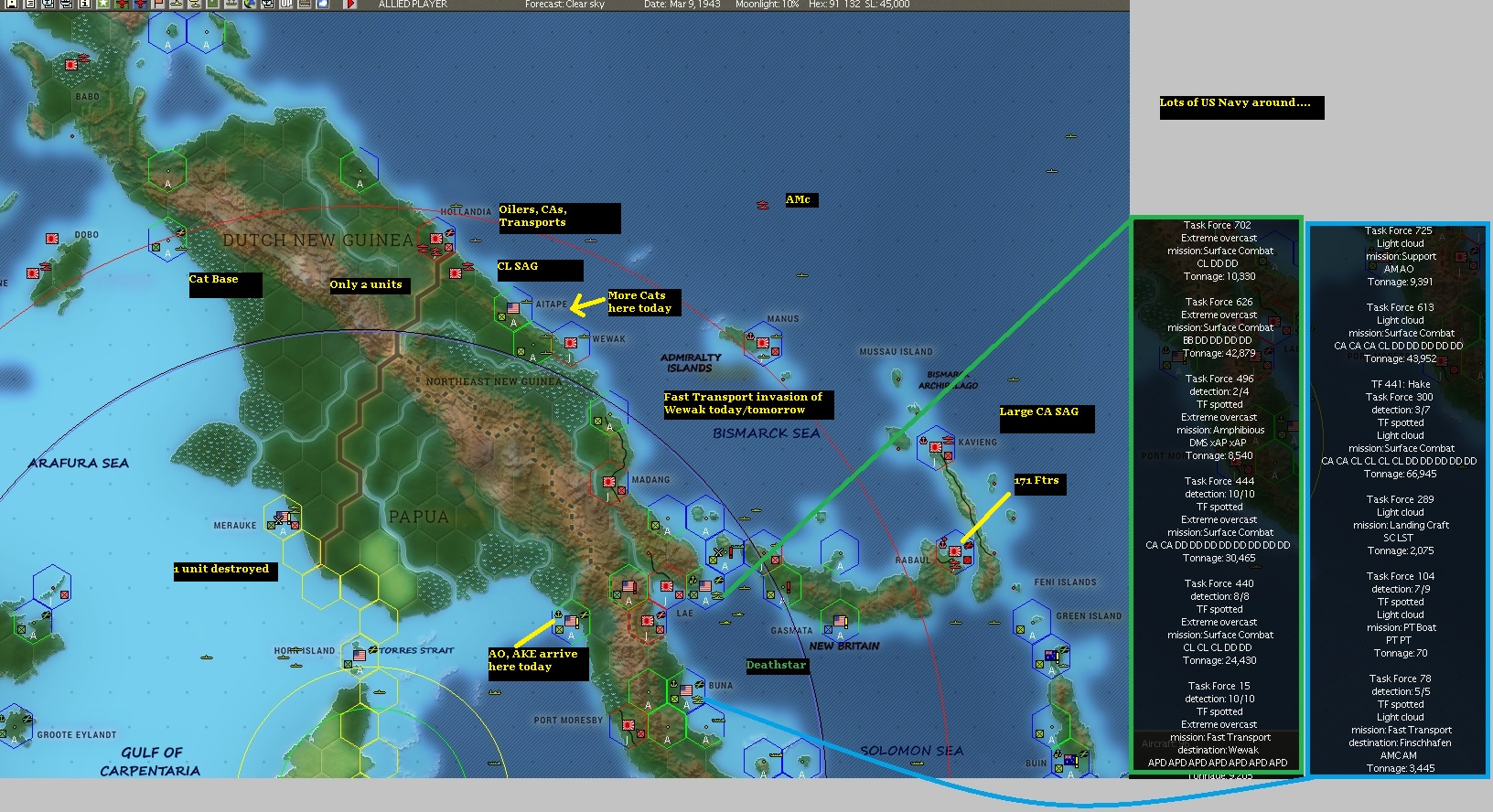Image resolution: width=1493 pixels, height=812 pixels.
Task: Click 'Date: Mar 9, 1943' status text
Action: tap(682, 5)
